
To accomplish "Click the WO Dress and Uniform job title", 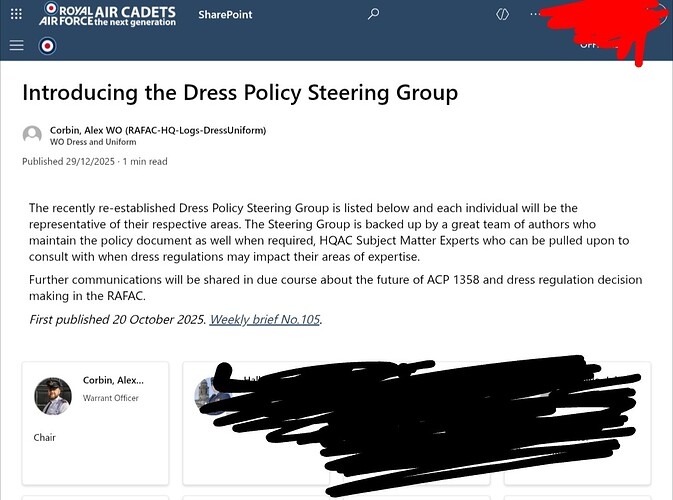I will tap(94, 142).
